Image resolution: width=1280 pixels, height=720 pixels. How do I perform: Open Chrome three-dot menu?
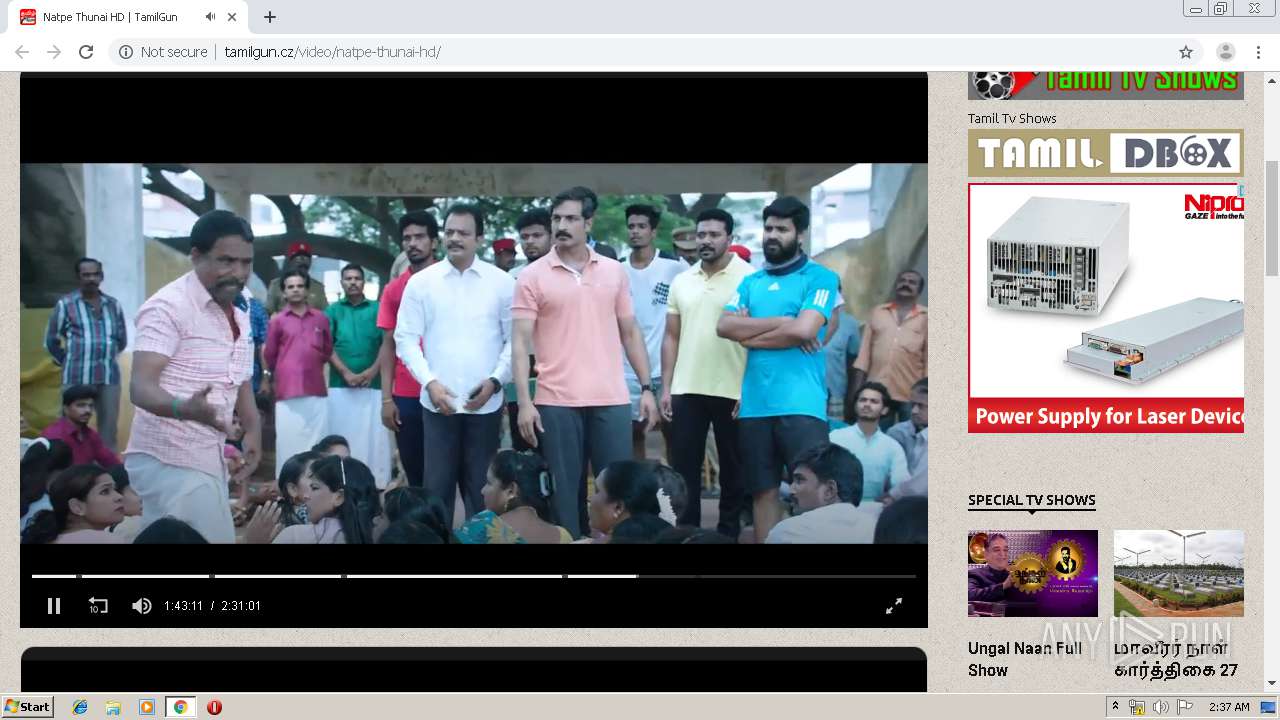click(1258, 52)
